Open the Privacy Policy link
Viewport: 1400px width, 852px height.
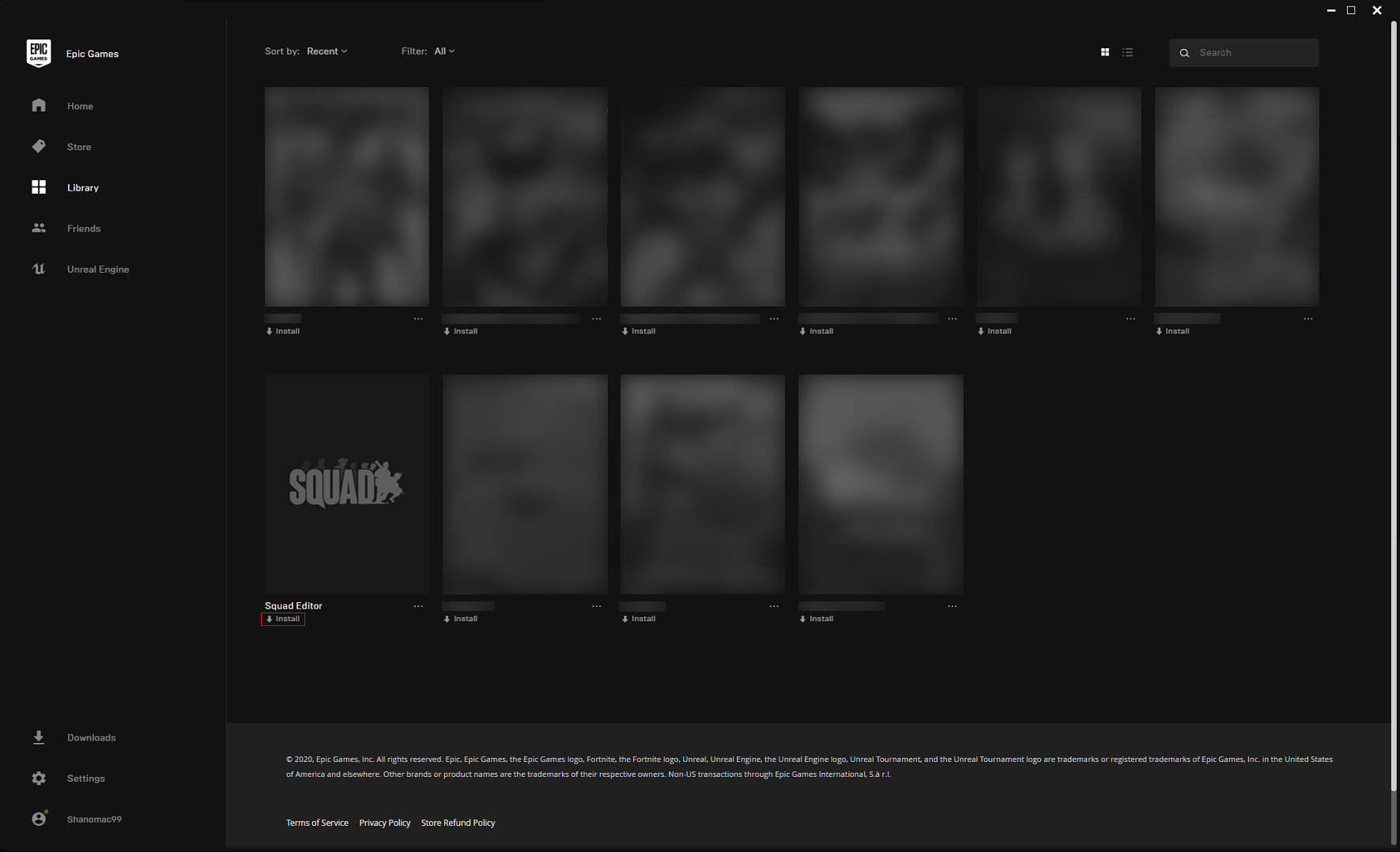click(385, 823)
